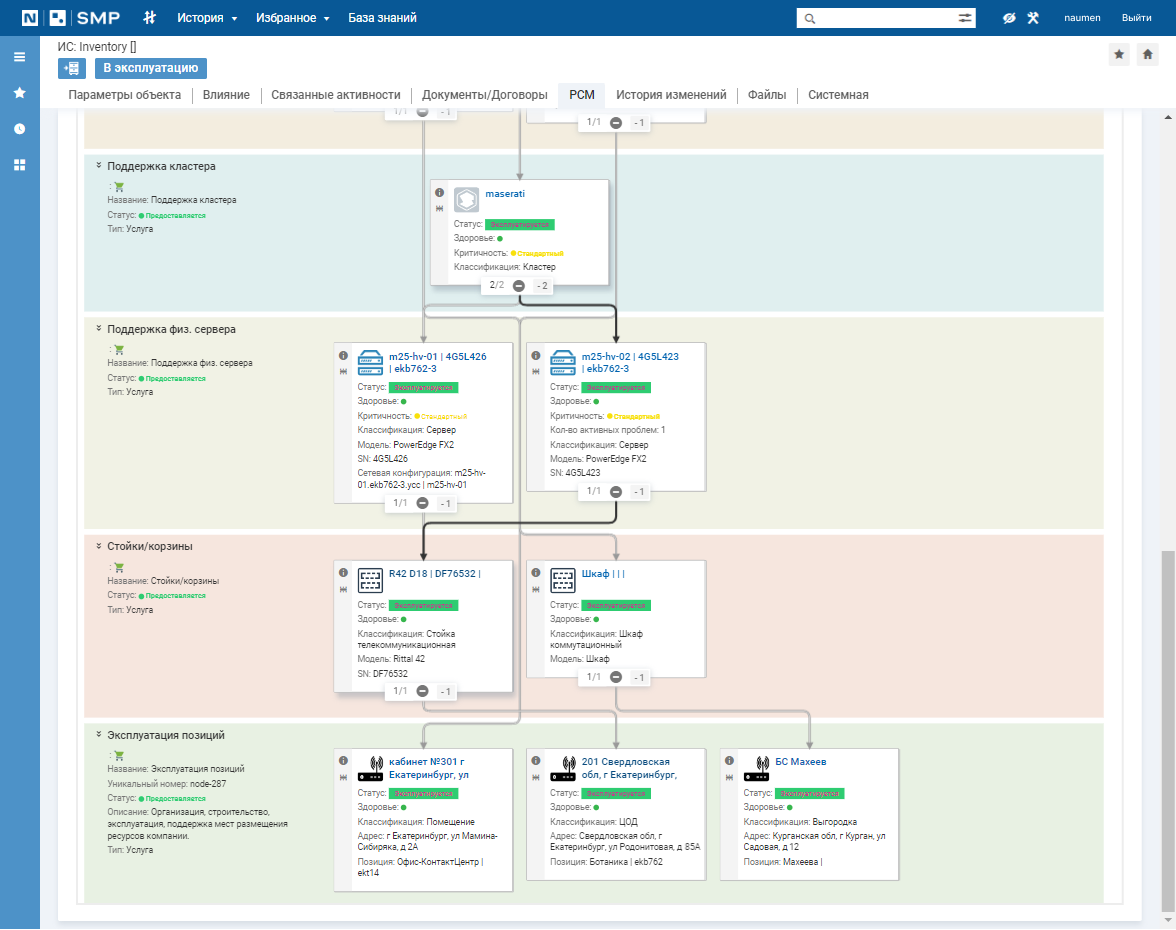1176x930 pixels.
Task: Show info for Шкаф card
Action: (536, 573)
